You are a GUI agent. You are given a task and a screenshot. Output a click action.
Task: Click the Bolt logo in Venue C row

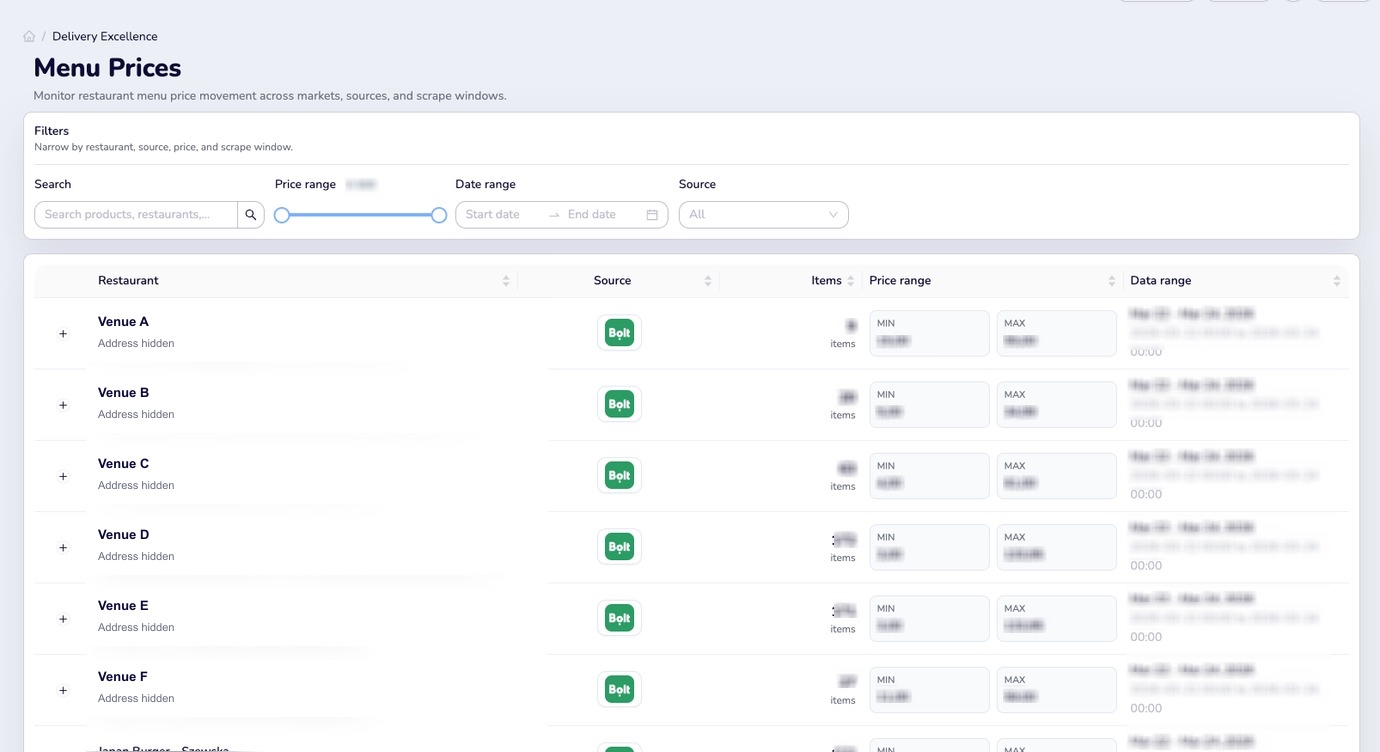(x=620, y=475)
